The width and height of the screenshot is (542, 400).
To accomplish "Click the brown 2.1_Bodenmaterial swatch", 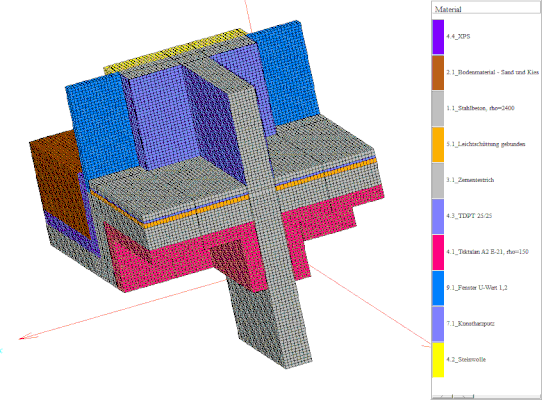I will click(438, 73).
